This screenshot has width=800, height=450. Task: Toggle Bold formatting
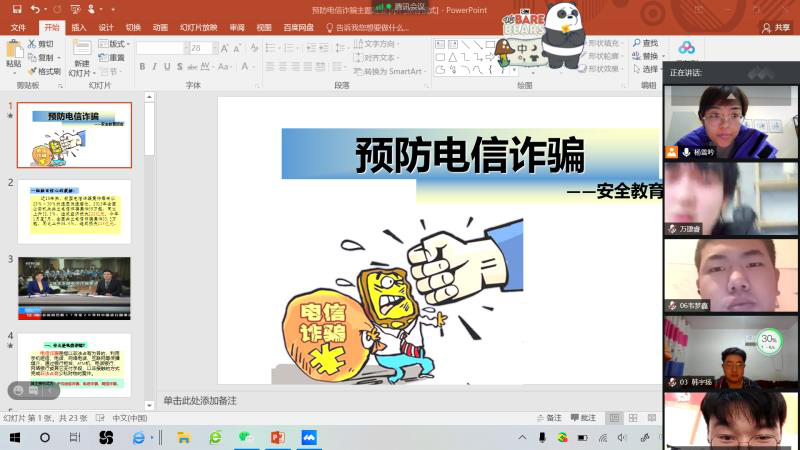pyautogui.click(x=142, y=67)
